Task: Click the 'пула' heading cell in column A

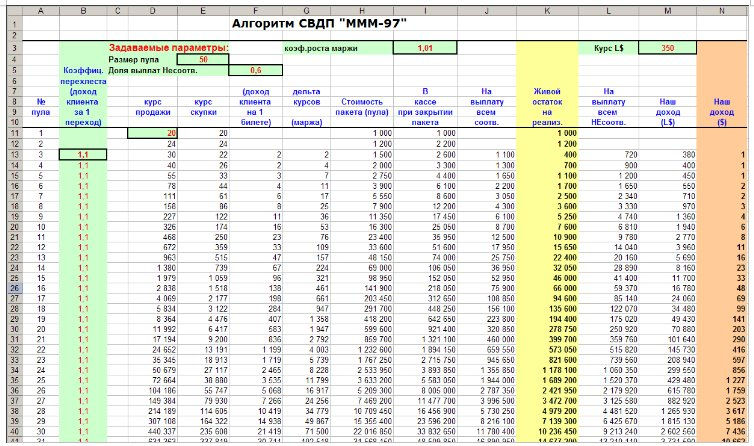Action: point(41,112)
